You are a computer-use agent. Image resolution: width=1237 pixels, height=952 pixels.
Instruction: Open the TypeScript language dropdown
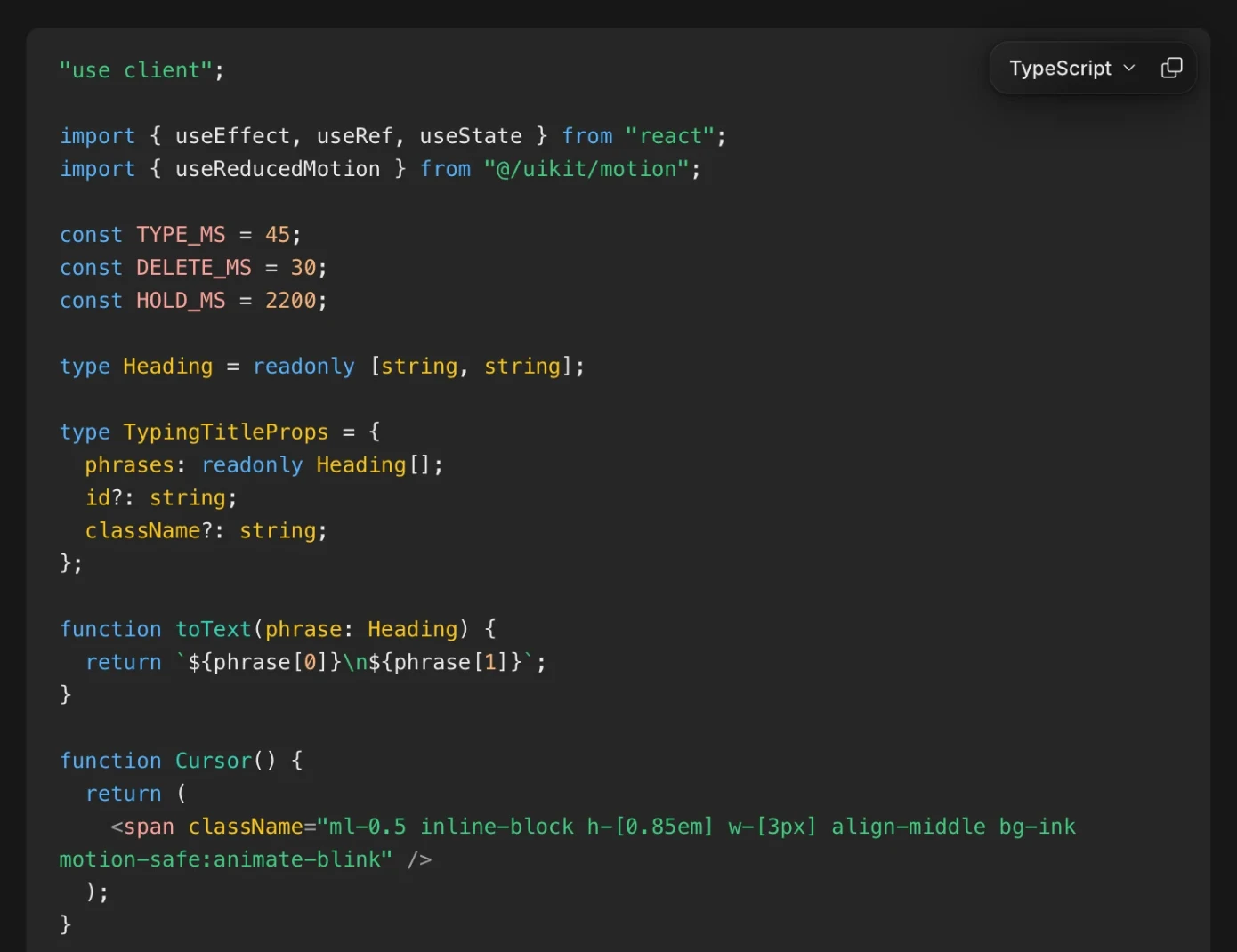click(x=1072, y=69)
